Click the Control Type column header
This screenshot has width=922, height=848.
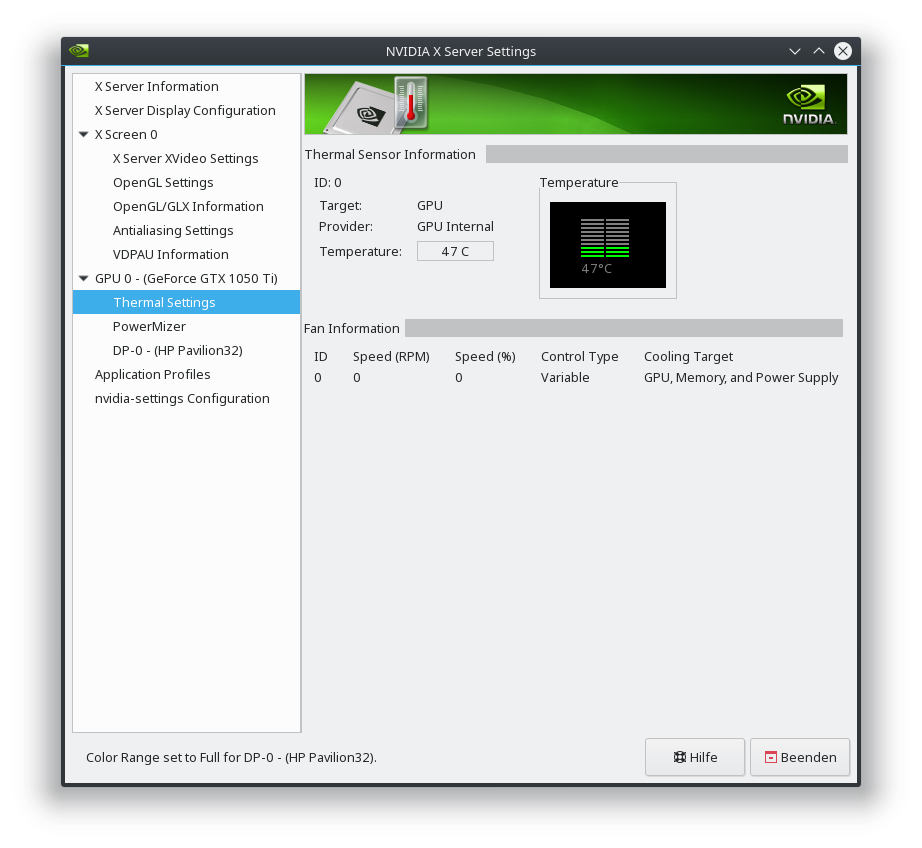pos(579,357)
